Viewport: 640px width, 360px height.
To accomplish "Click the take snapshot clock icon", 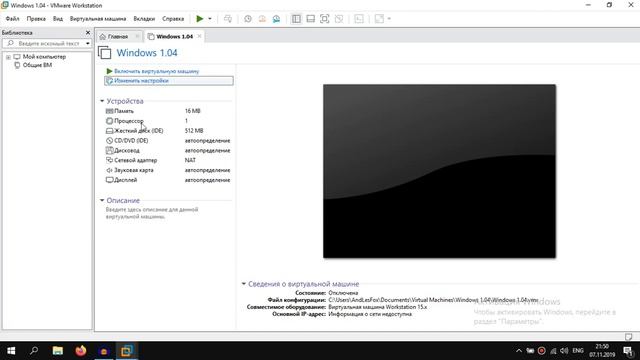I will coord(248,19).
